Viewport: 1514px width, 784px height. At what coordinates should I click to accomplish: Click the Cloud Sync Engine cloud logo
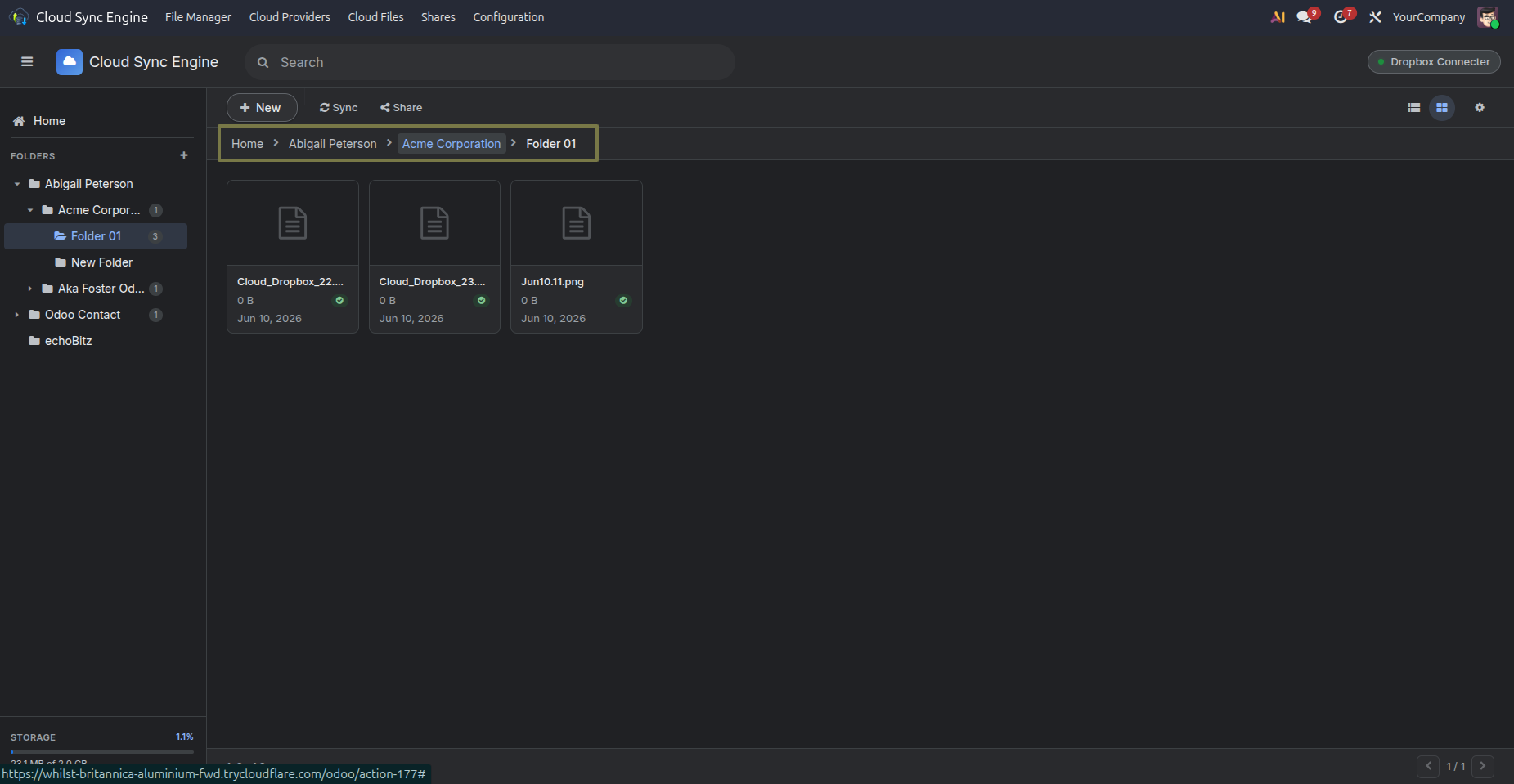pyautogui.click(x=70, y=62)
